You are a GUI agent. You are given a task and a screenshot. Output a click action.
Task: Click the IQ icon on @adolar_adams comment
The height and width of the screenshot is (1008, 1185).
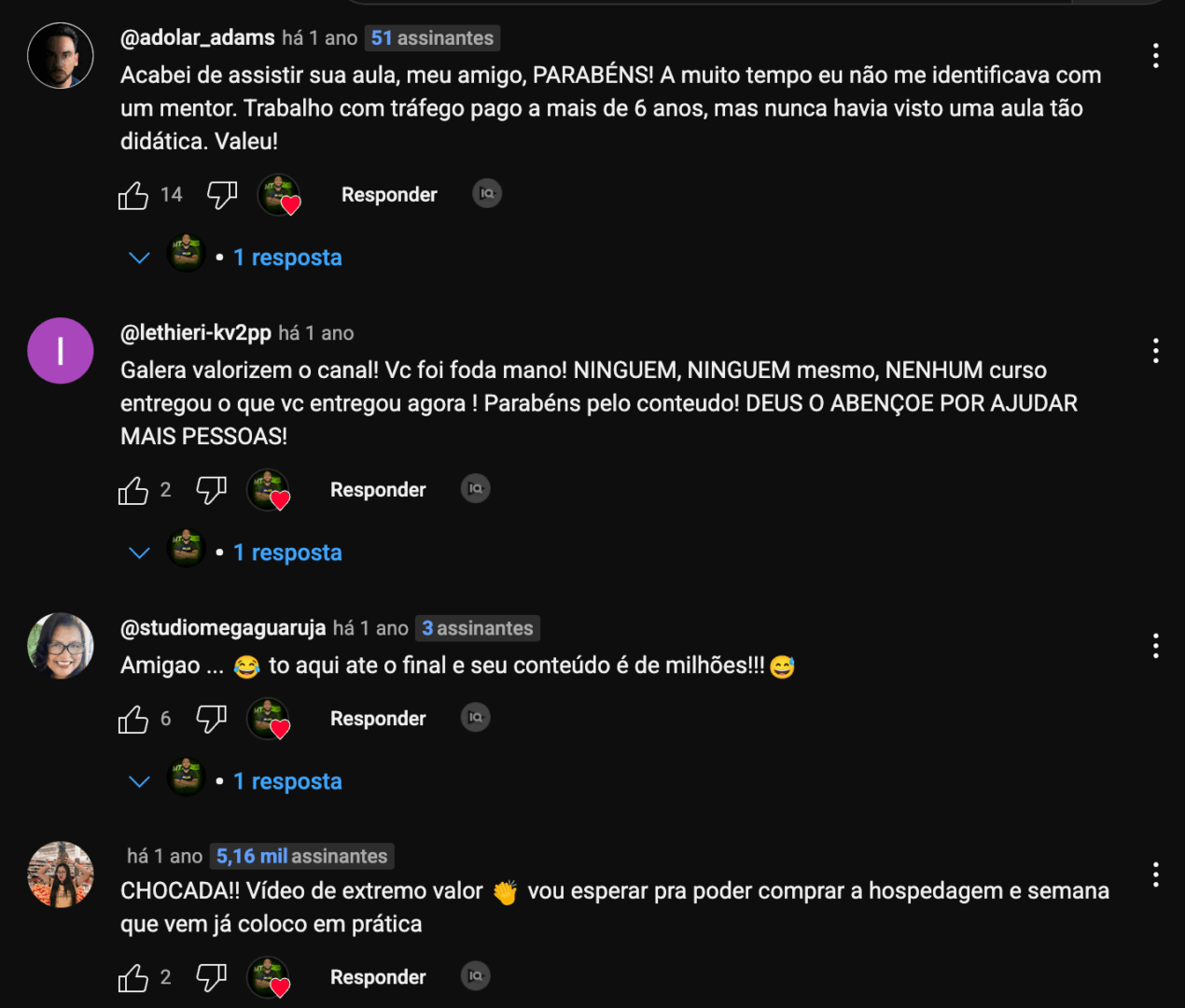coord(487,194)
